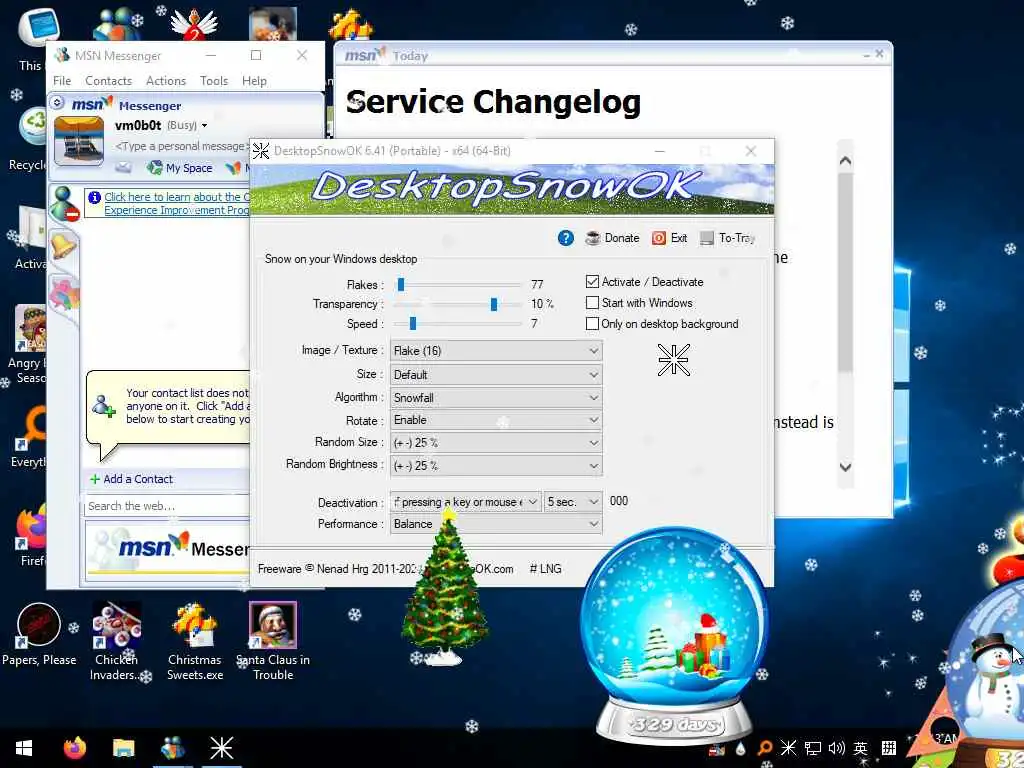This screenshot has width=1024, height=768.
Task: Click the personal message field in Messenger
Action: click(x=182, y=146)
